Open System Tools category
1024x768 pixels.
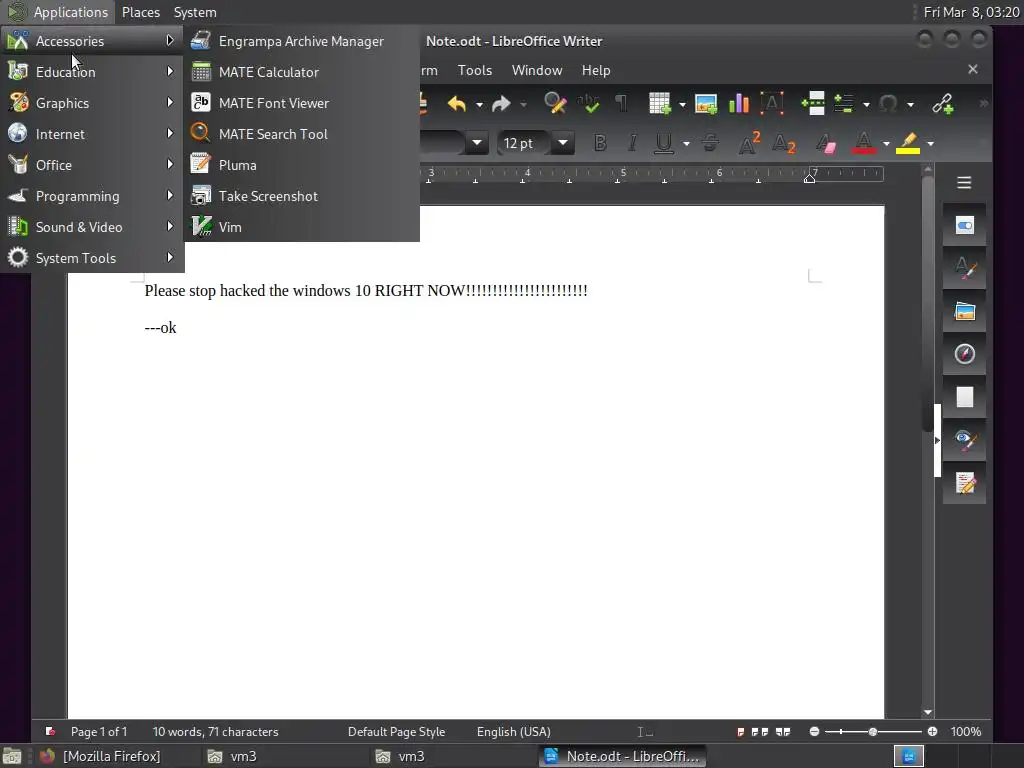(x=92, y=258)
